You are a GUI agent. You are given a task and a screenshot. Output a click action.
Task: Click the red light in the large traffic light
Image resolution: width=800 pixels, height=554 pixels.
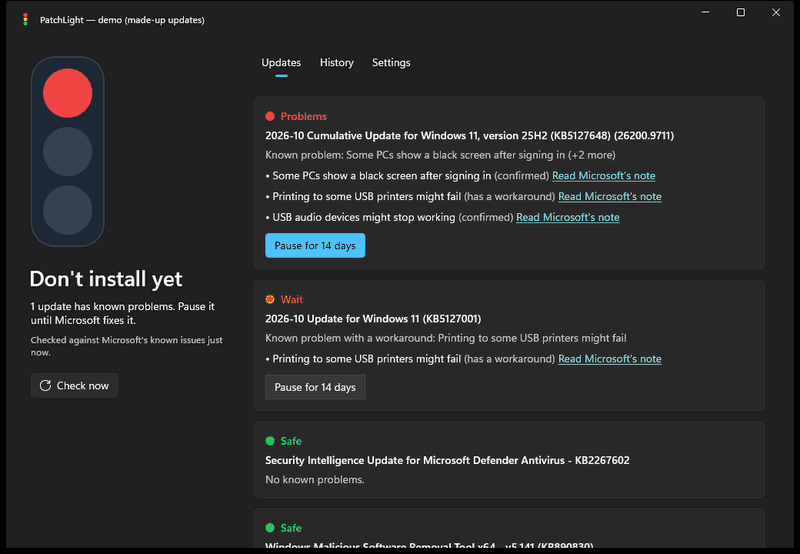click(x=67, y=93)
